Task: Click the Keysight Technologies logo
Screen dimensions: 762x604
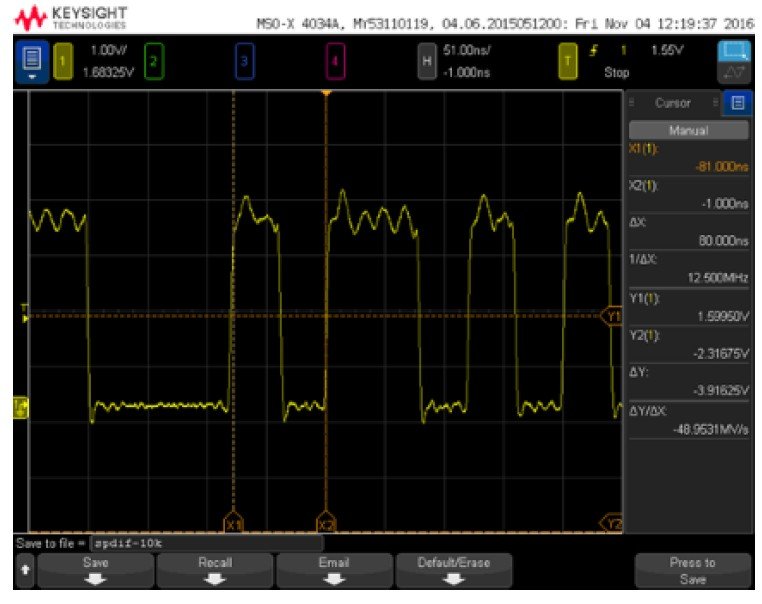Action: (71, 18)
